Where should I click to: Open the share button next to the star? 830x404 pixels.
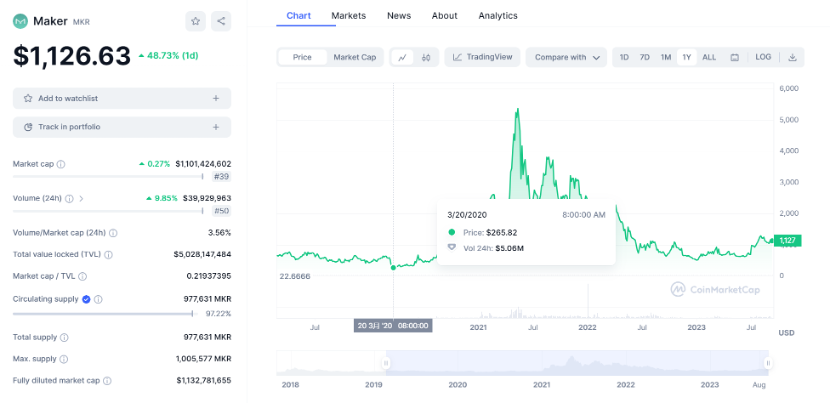click(221, 21)
